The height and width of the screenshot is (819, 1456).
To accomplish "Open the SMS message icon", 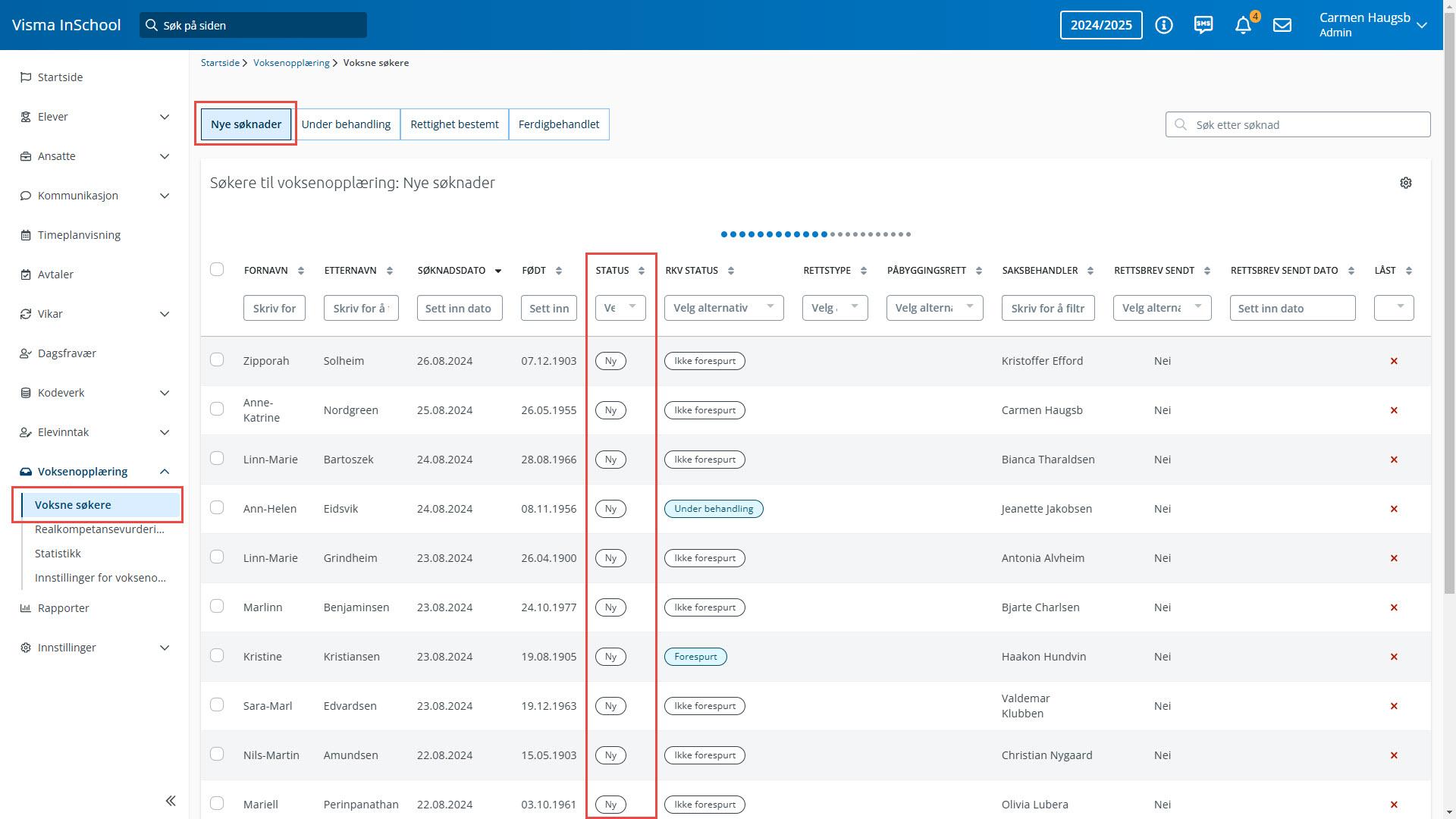I will (1203, 25).
